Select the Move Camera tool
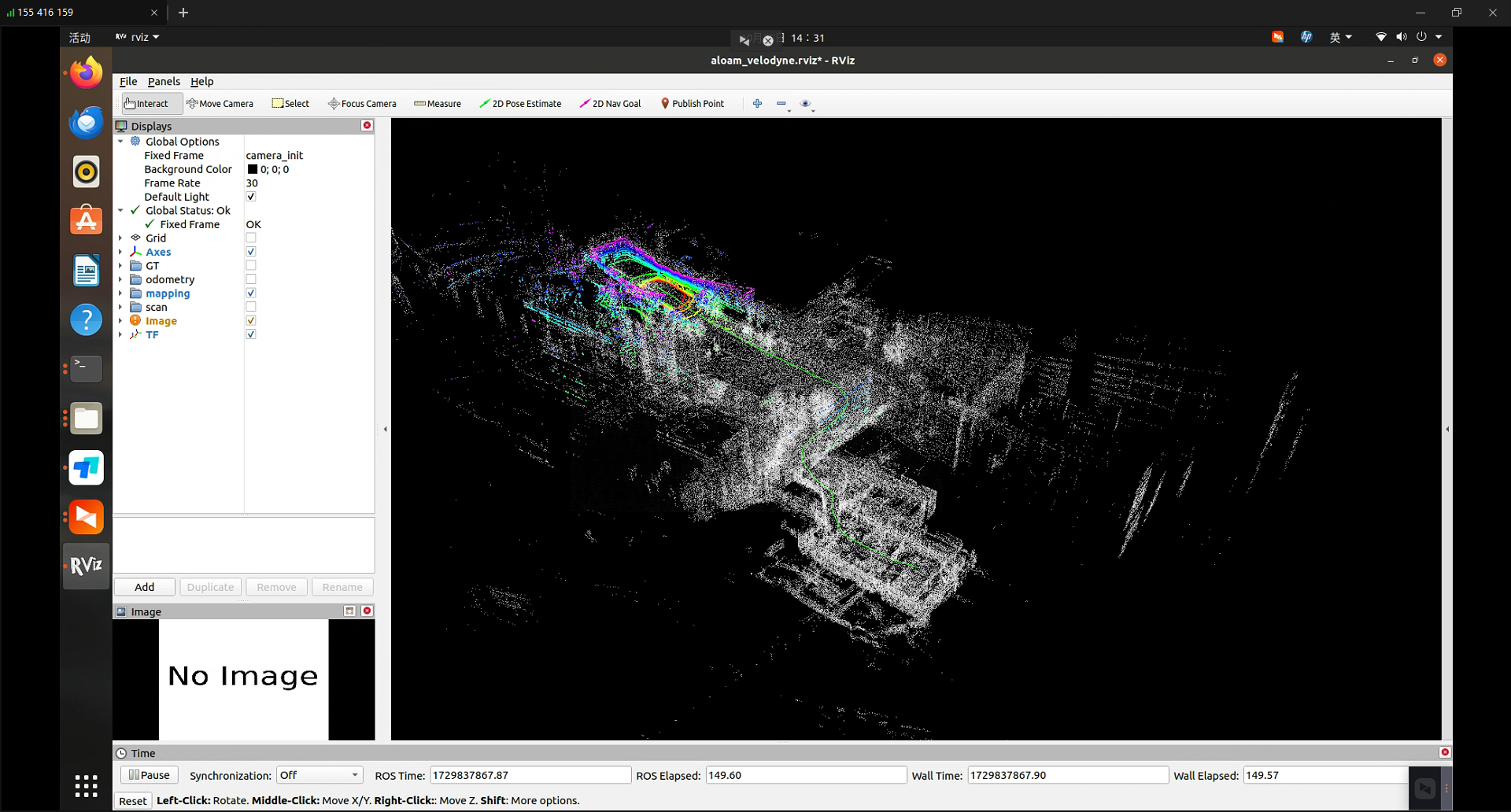Image resolution: width=1511 pixels, height=812 pixels. tap(220, 104)
